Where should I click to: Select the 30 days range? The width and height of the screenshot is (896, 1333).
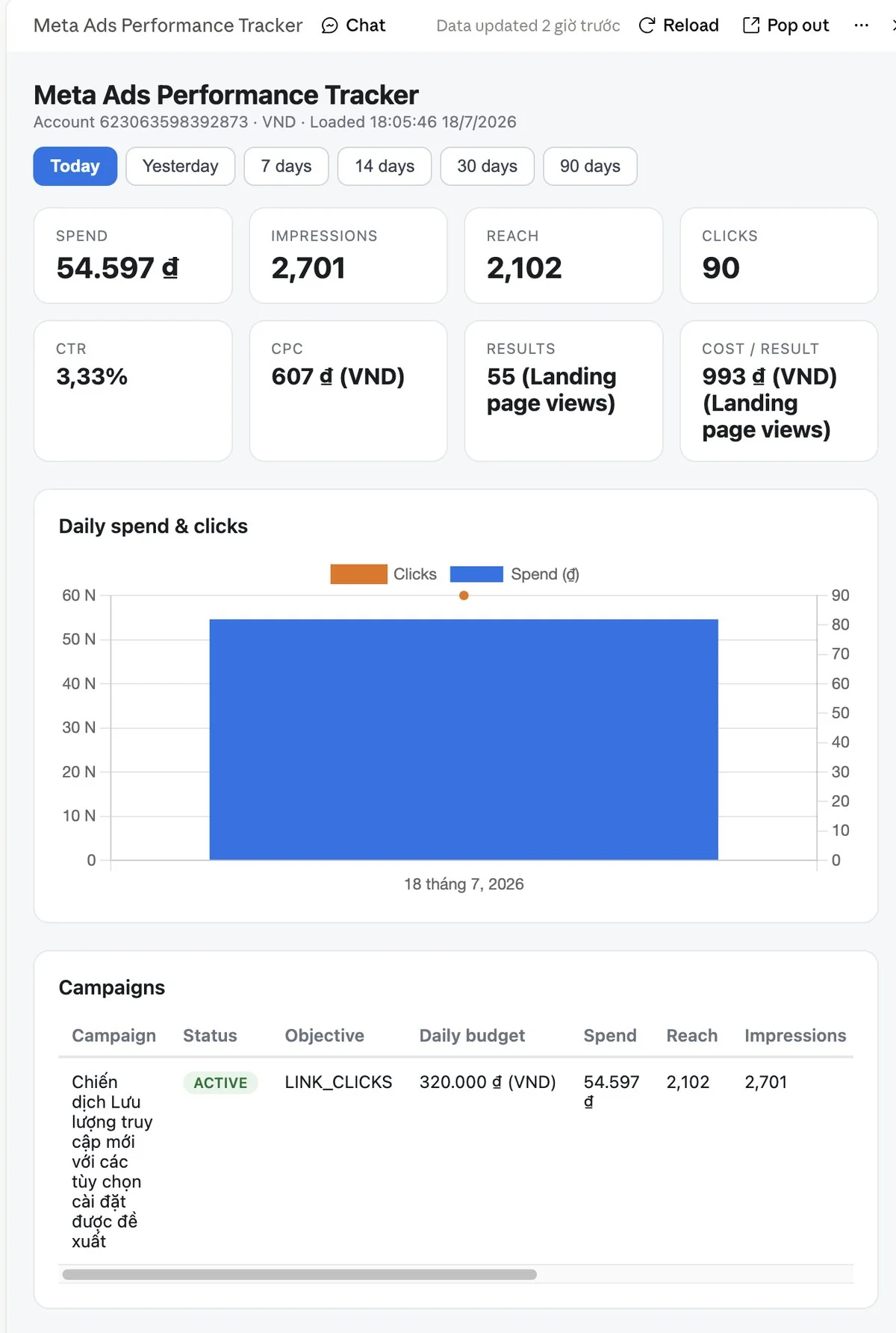(x=487, y=166)
